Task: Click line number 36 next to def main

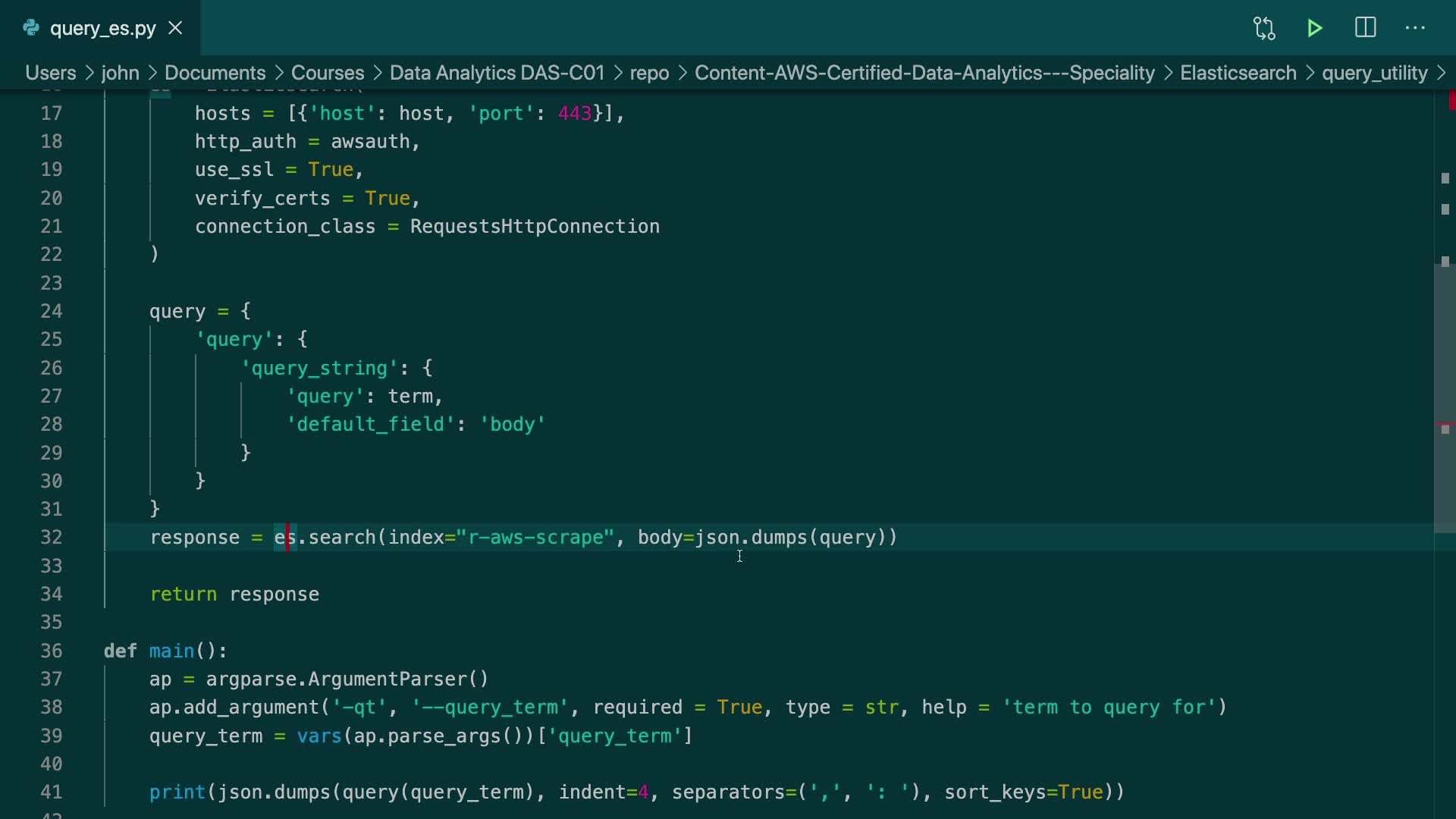Action: (x=52, y=651)
